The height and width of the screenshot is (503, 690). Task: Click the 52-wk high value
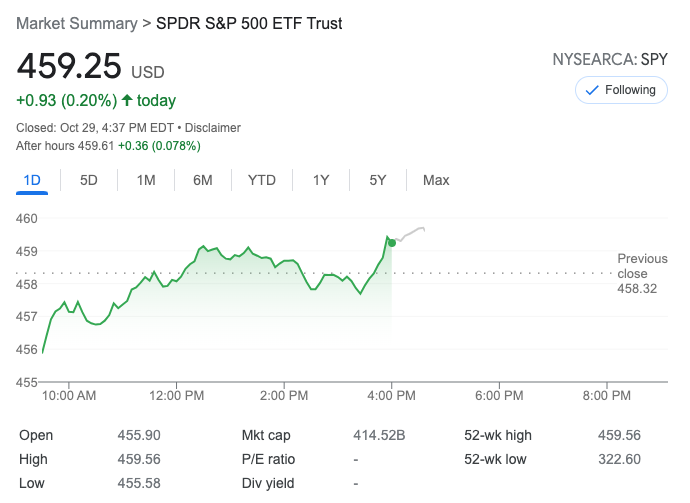pos(619,435)
